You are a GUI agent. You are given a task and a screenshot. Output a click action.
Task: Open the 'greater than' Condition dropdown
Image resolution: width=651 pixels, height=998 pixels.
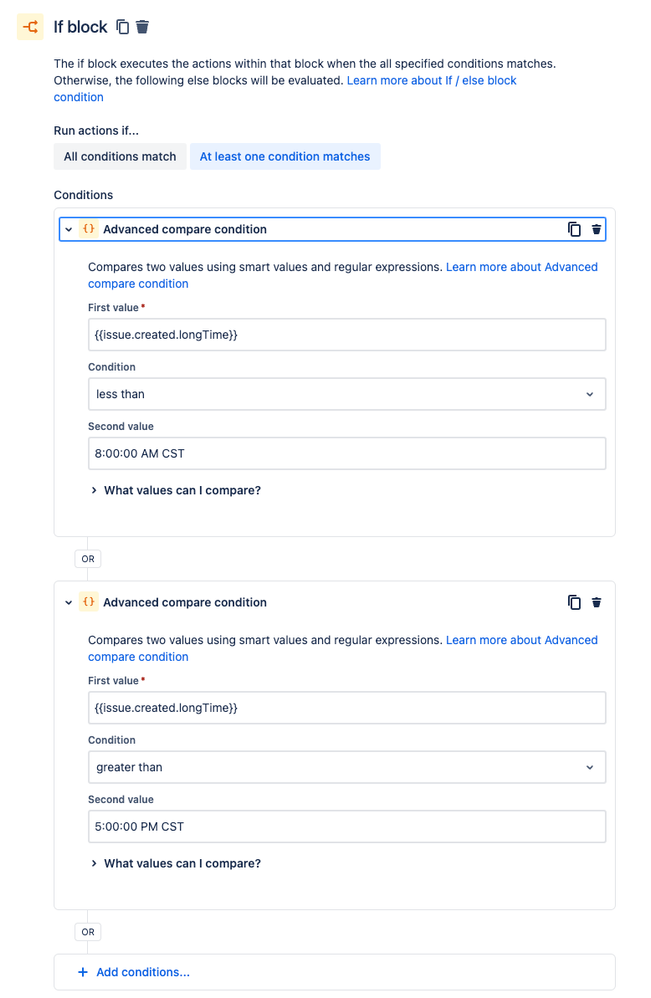coord(346,767)
